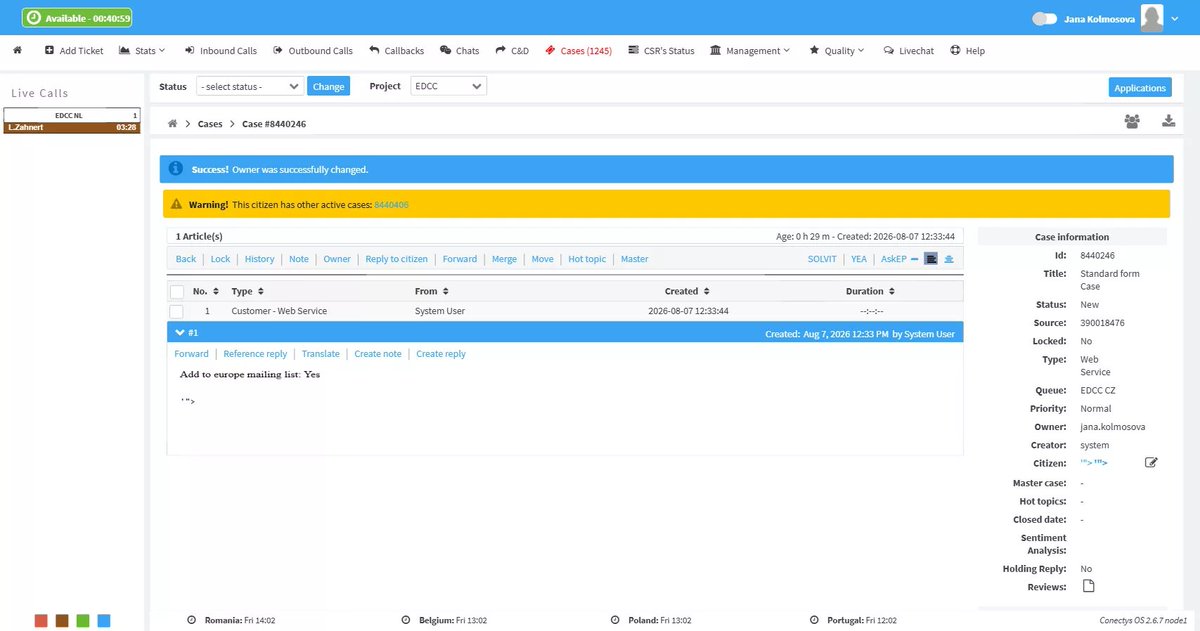
Task: Click the Applications button
Action: point(1140,88)
